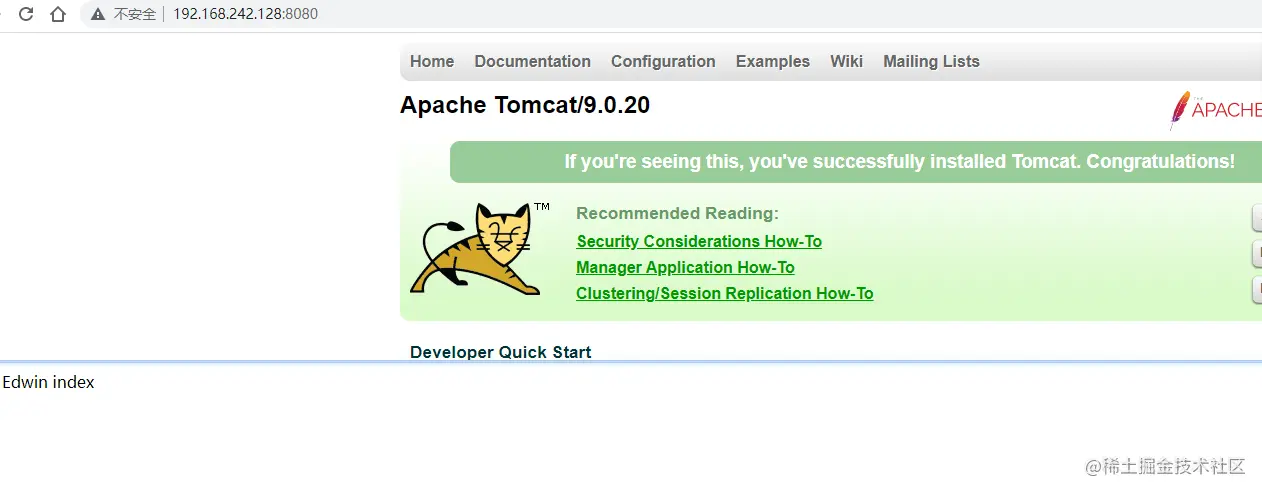Select the address bar URL 192.168.242.128:8080
The width and height of the screenshot is (1262, 493).
tap(246, 14)
